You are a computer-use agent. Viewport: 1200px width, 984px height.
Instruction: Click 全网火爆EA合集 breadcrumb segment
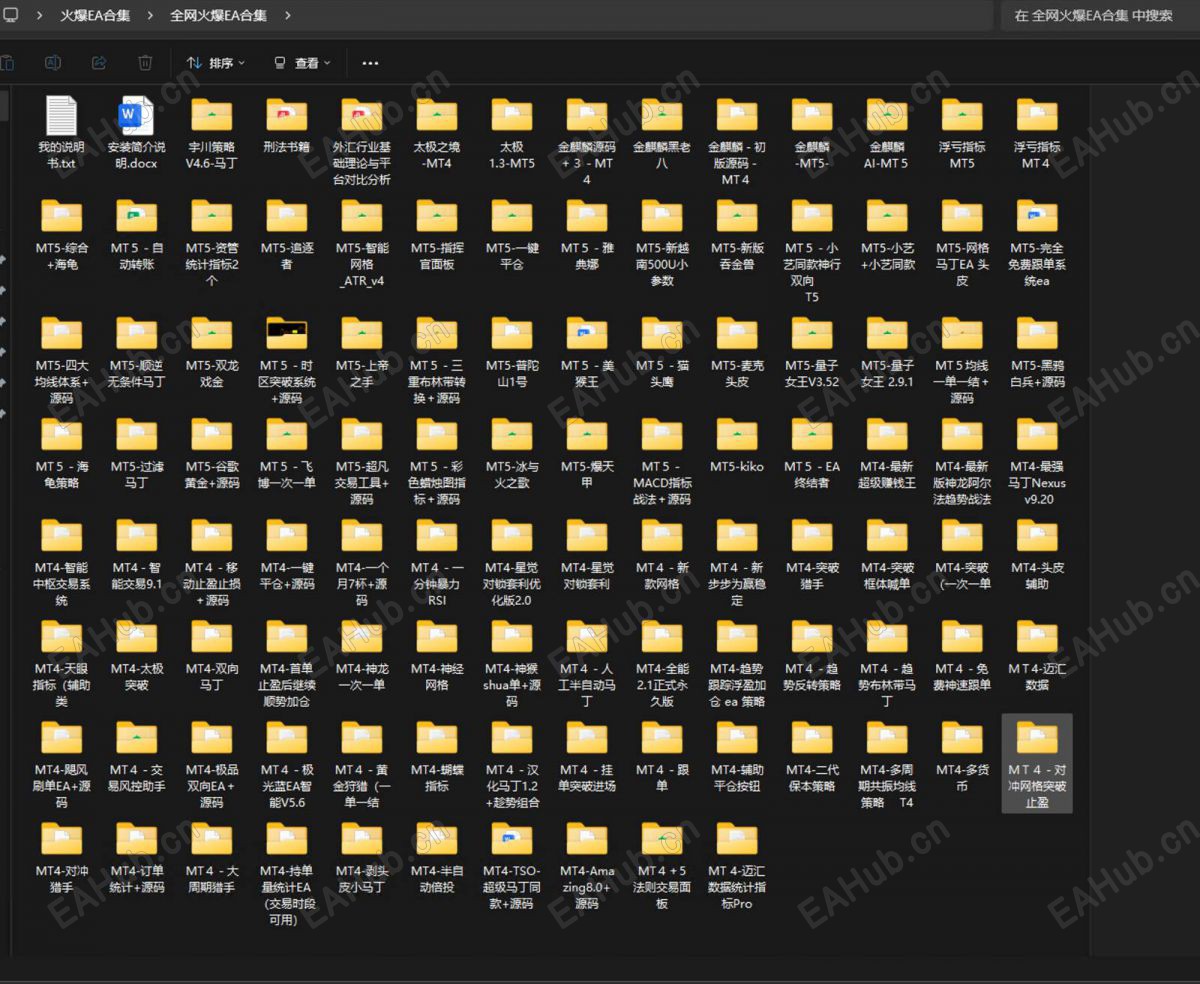coord(218,15)
